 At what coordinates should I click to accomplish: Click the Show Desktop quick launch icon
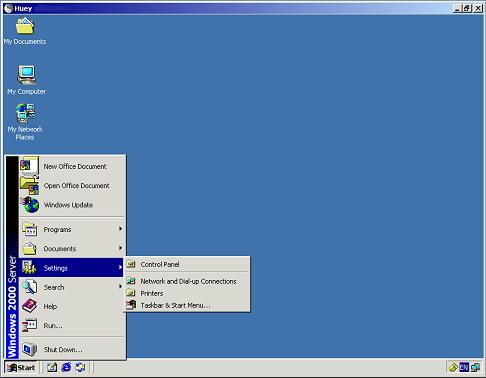tap(52, 367)
